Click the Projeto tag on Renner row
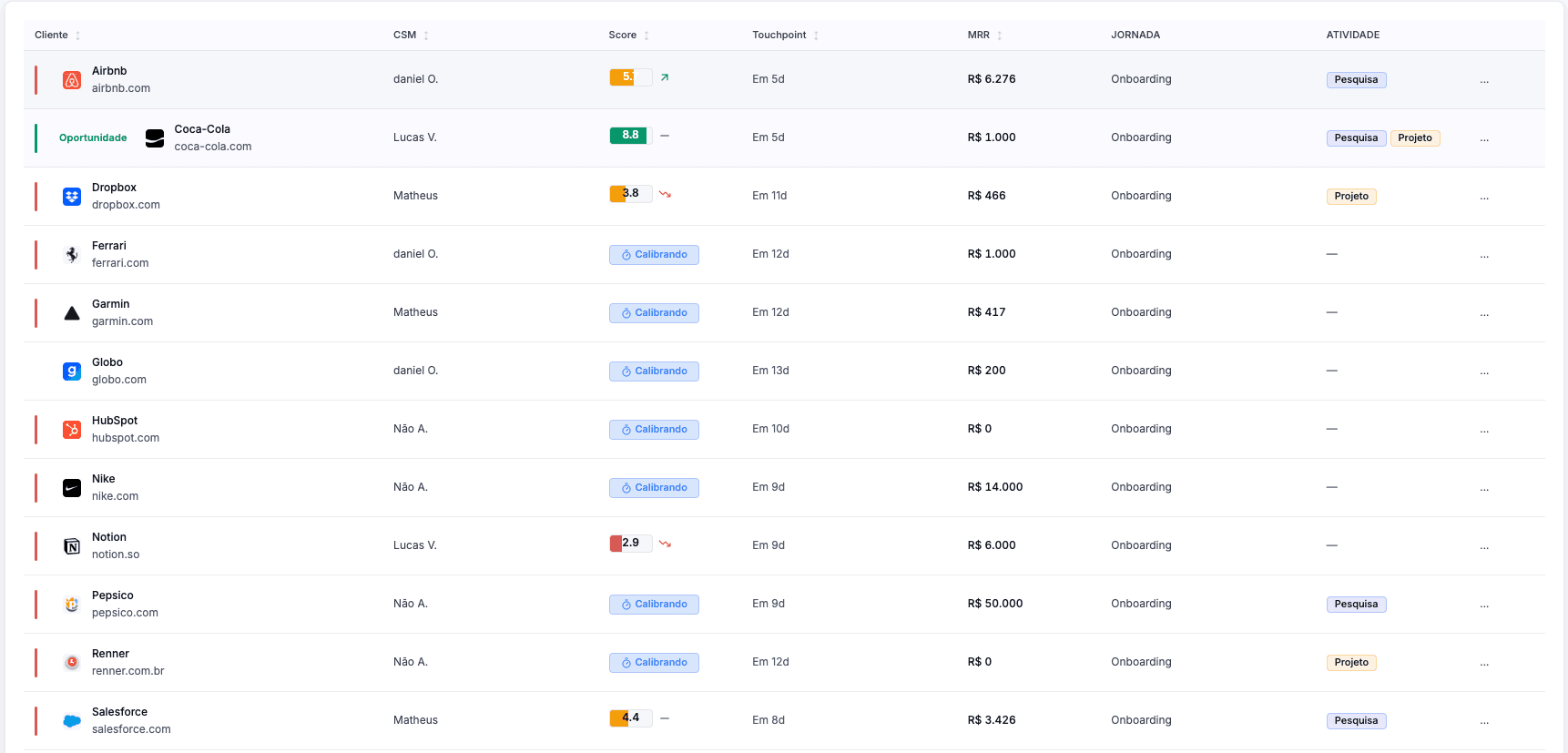1568x753 pixels. 1351,663
